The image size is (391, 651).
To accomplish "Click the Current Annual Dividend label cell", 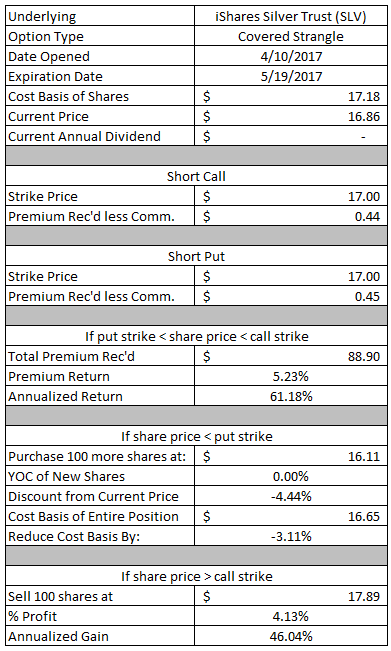I will (100, 136).
